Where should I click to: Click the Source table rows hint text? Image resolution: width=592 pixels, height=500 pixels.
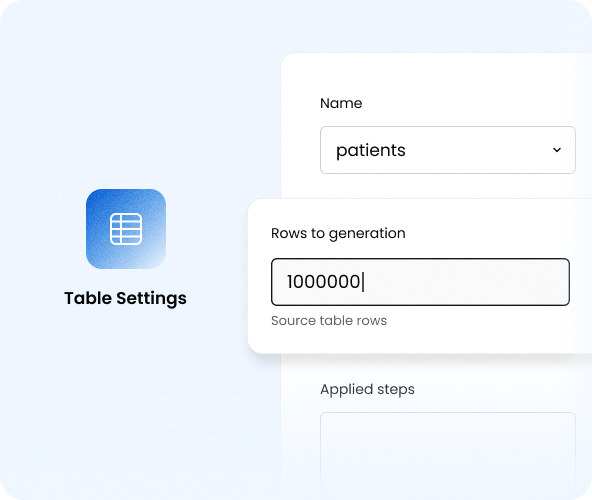coord(329,321)
